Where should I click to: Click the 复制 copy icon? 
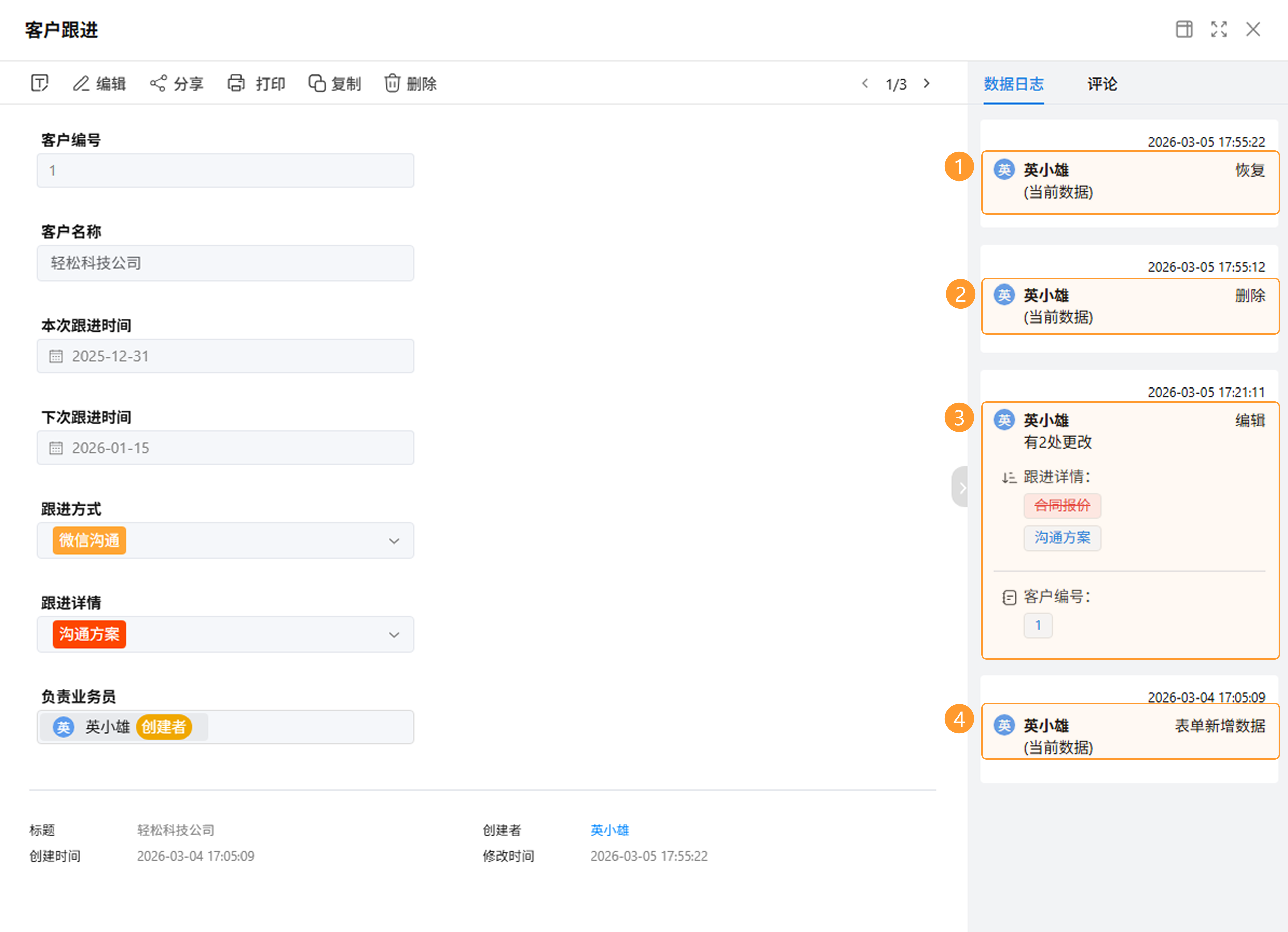tap(317, 84)
